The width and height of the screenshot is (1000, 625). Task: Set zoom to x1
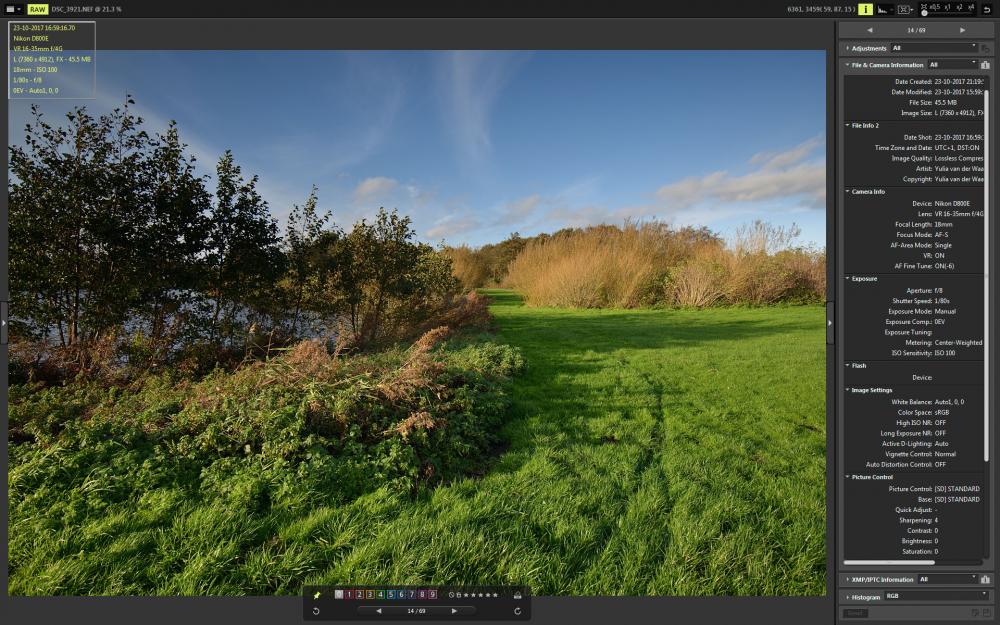[948, 7]
